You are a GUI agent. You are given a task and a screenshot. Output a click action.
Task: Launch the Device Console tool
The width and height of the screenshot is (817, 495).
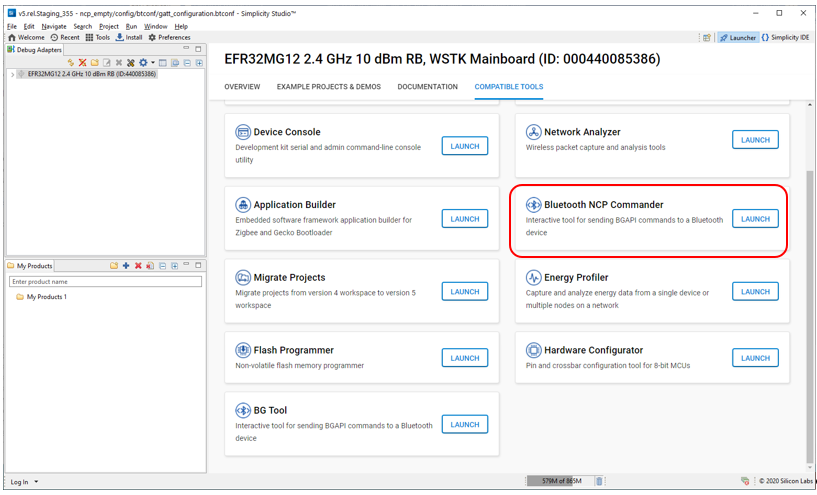tap(465, 146)
